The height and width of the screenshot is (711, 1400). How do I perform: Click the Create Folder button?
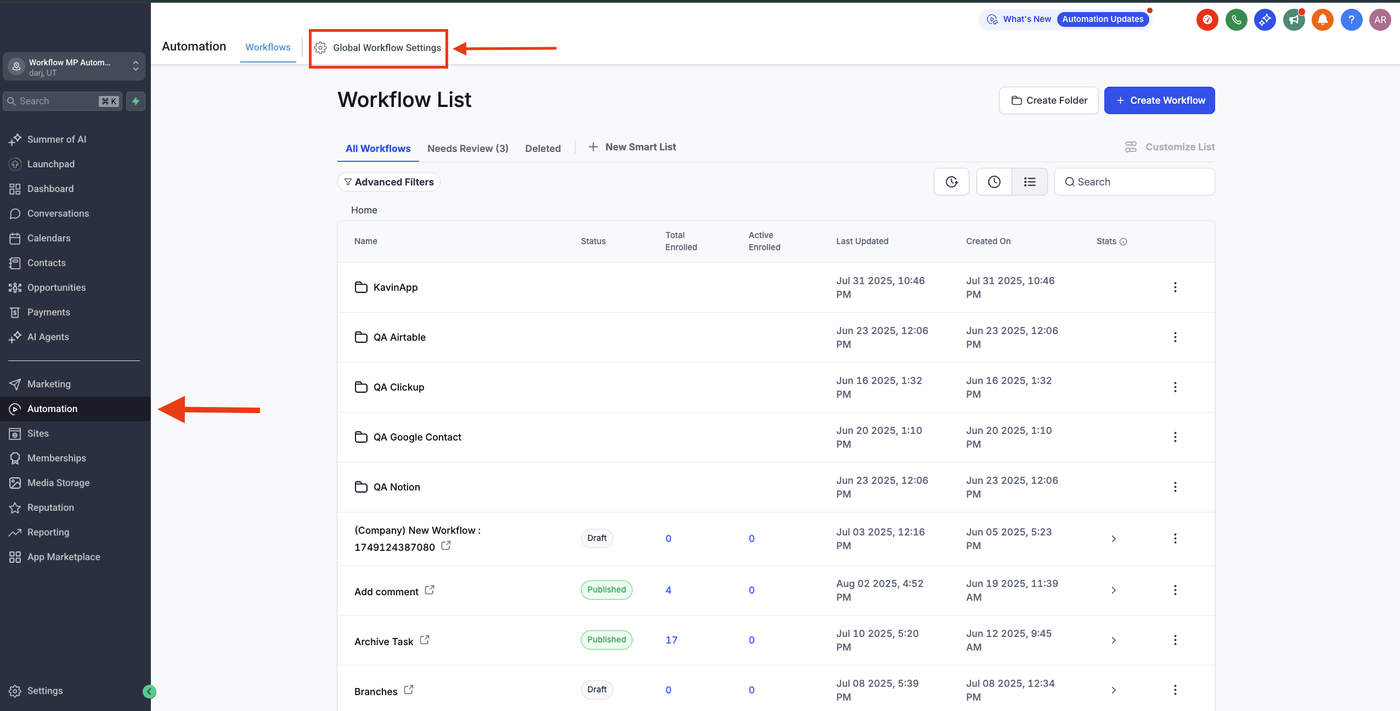1048,100
